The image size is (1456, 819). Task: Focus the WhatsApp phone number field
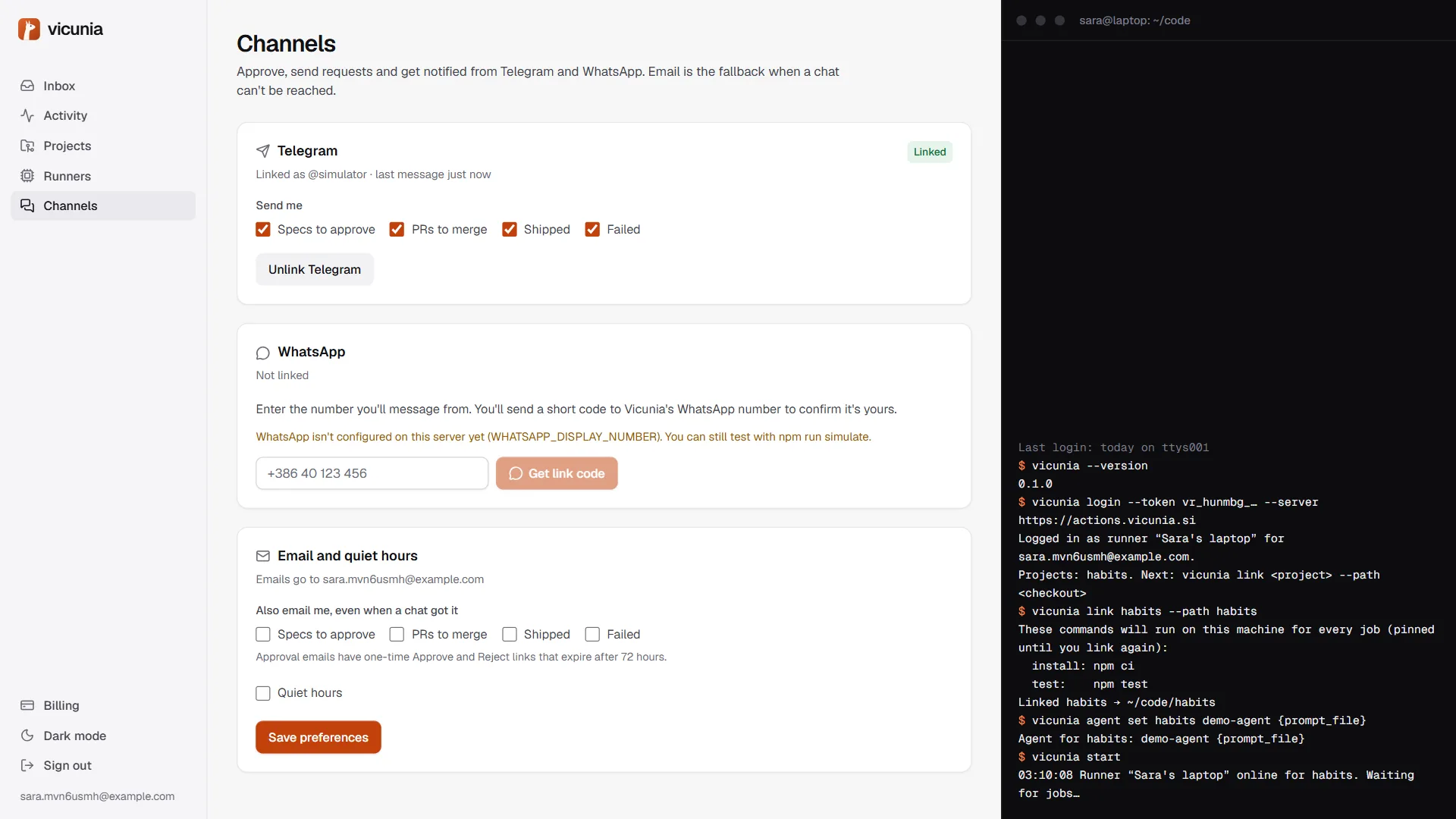pyautogui.click(x=372, y=473)
